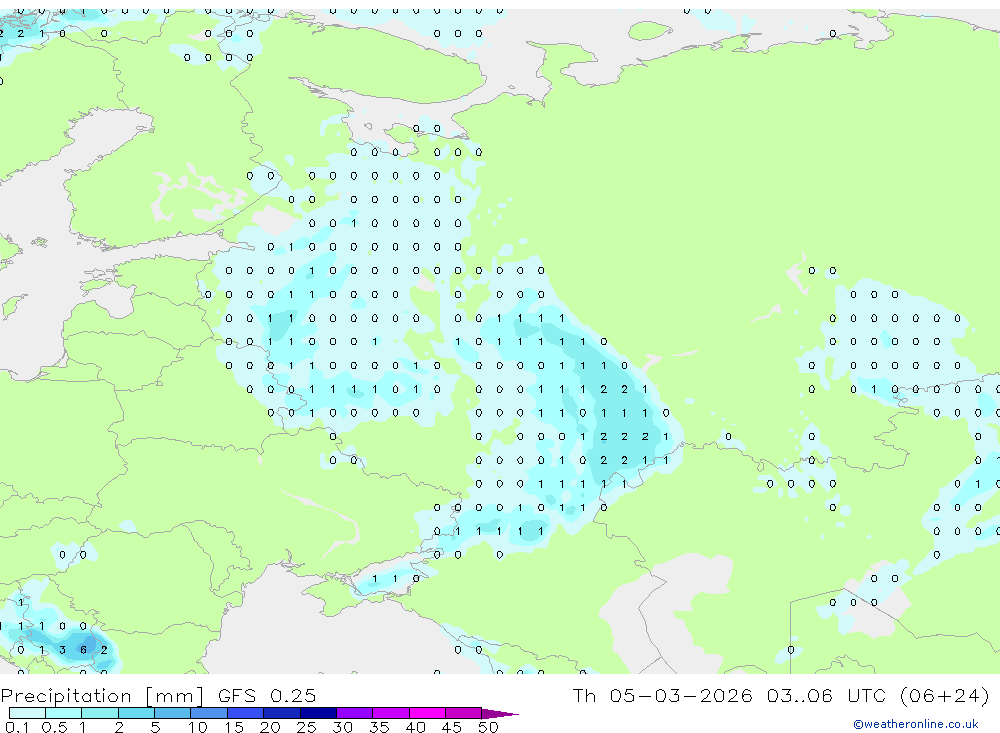Screen dimensions: 1000x733
Task: Choose the 5–10 mm light blue swatch
Action: pyautogui.click(x=172, y=713)
